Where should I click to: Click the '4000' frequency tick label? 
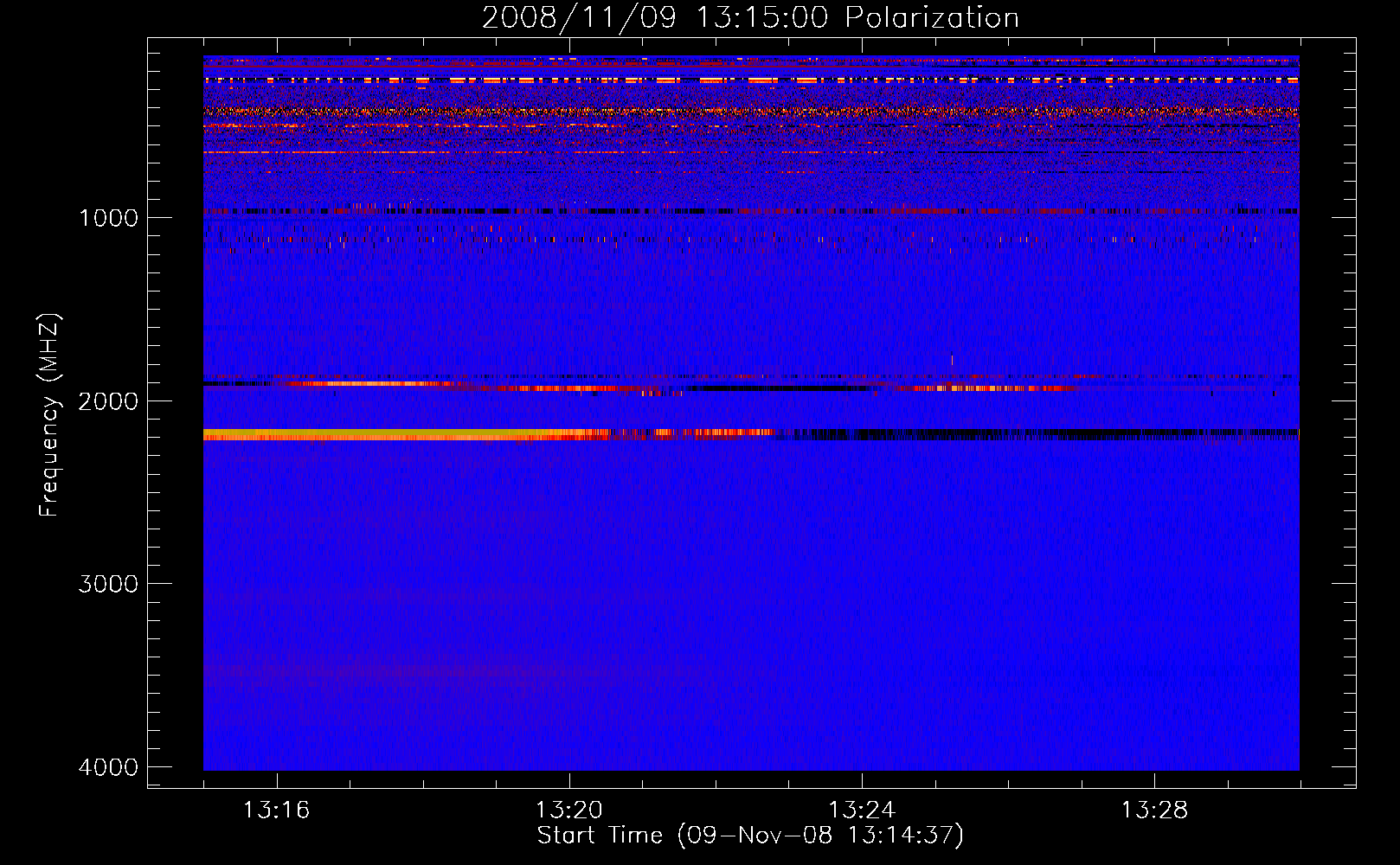108,767
